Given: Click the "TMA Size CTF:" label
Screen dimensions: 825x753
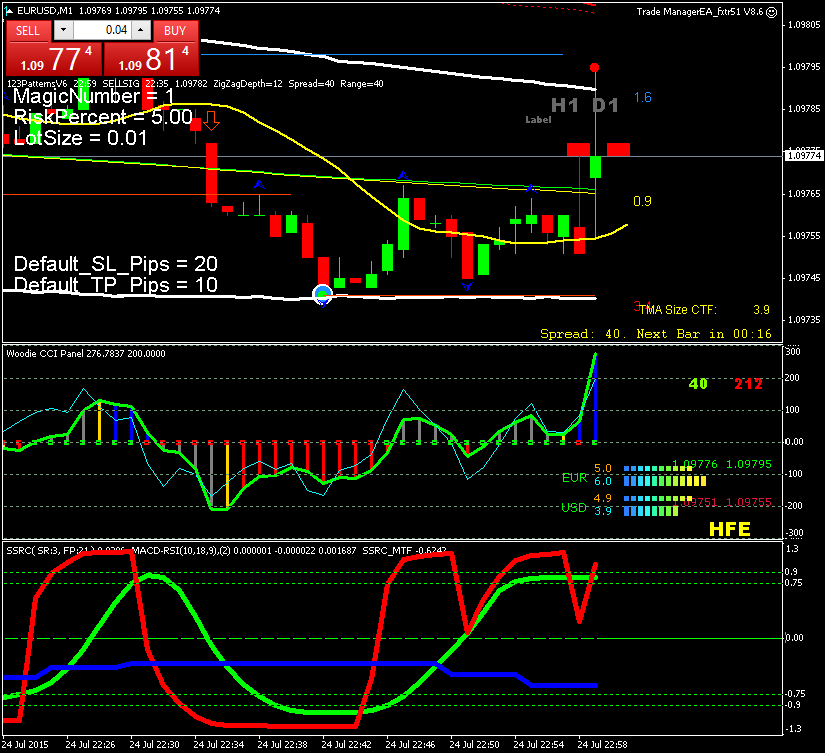Looking at the screenshot, I should tap(678, 310).
